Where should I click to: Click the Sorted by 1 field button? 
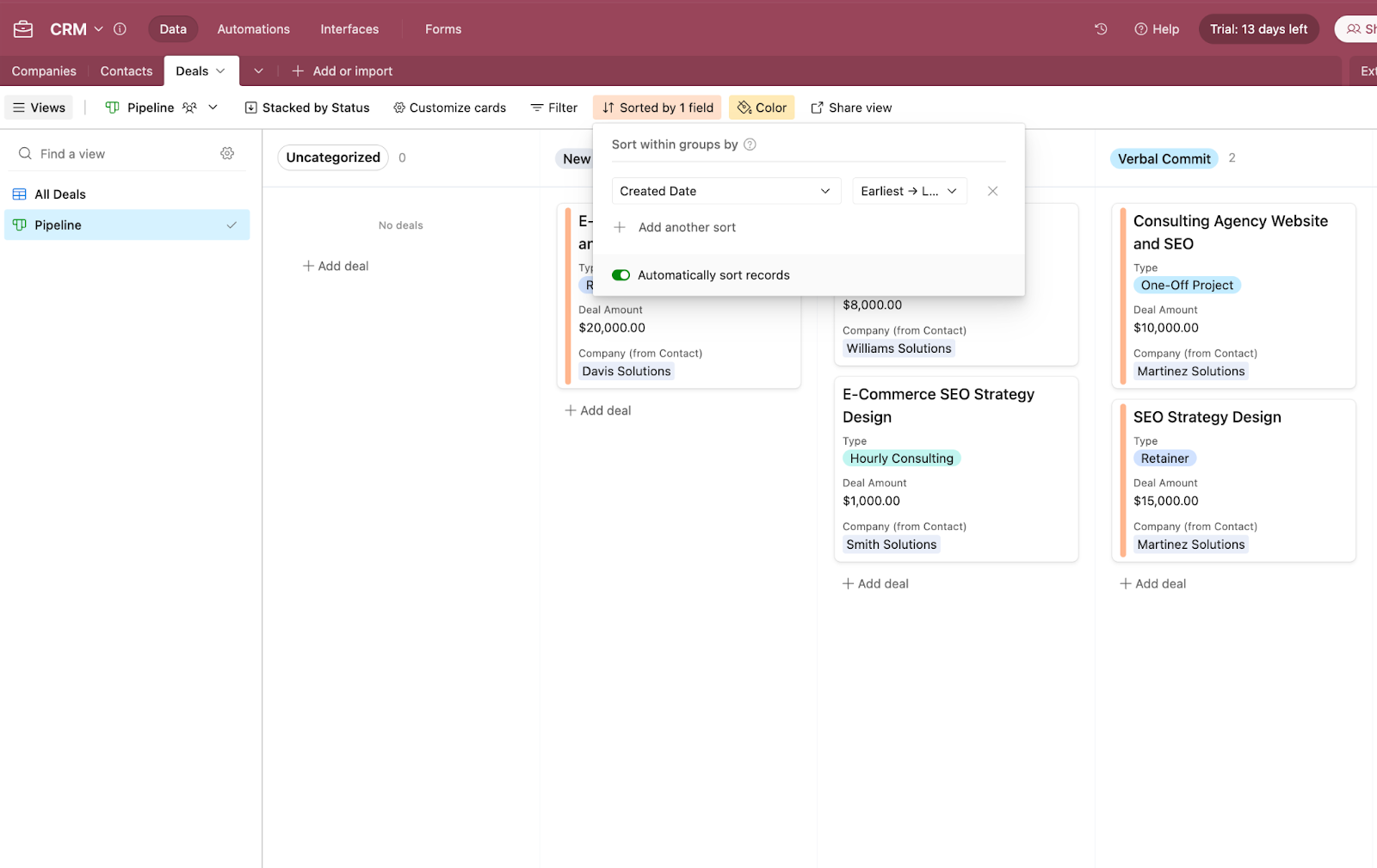[658, 108]
